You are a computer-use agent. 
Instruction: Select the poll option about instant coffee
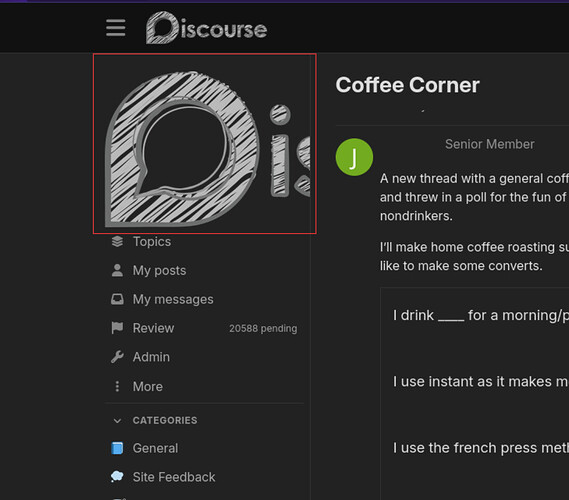click(x=480, y=381)
